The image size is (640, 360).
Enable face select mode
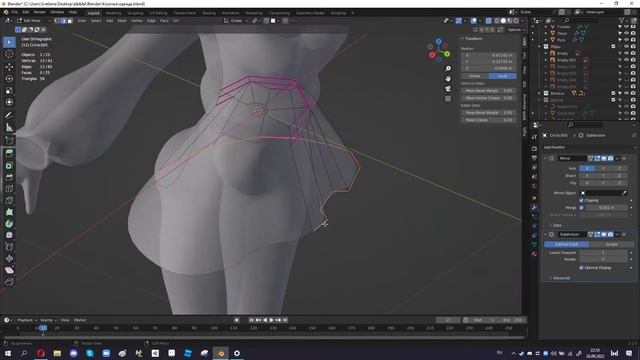pos(70,20)
